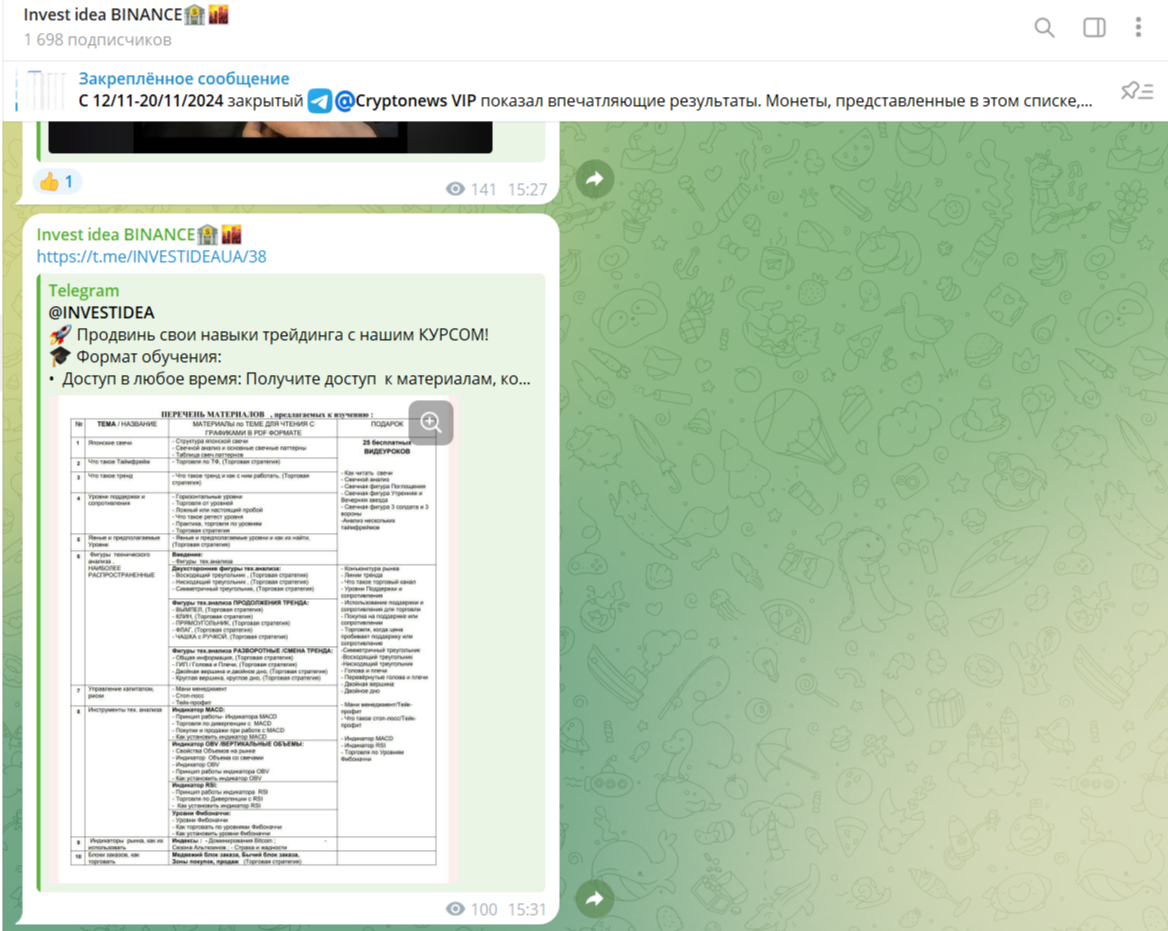The height and width of the screenshot is (931, 1168).
Task: Click the Invest idea BINANCE sender name in post
Action: point(138,235)
